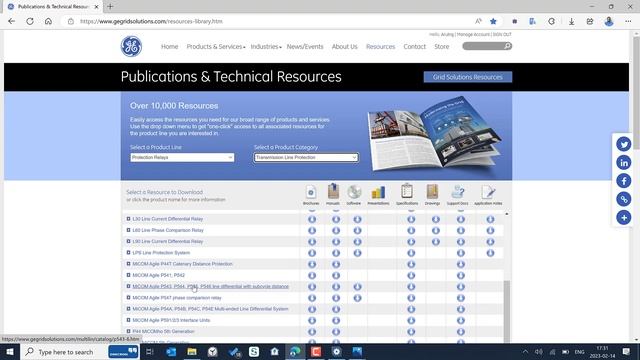Viewport: 640px width, 360px height.
Task: Open MiCOM Agile P44T Catenary Distance Protection link
Action: click(x=182, y=264)
